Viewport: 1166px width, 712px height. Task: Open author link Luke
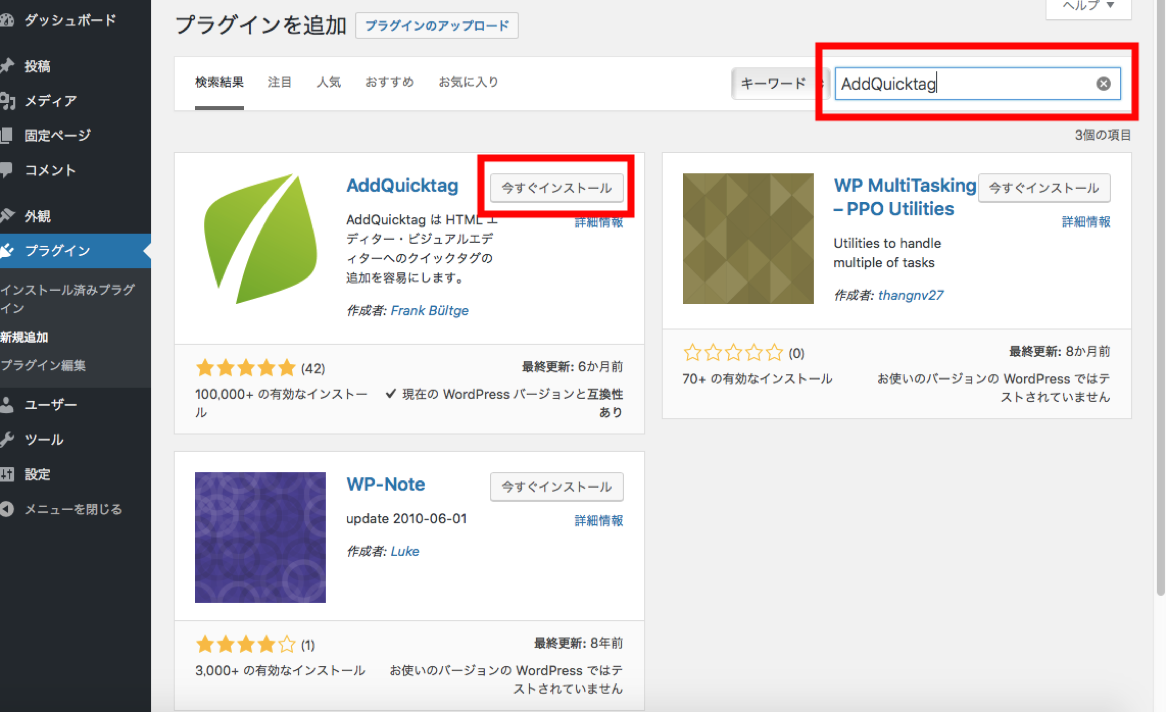pos(405,551)
